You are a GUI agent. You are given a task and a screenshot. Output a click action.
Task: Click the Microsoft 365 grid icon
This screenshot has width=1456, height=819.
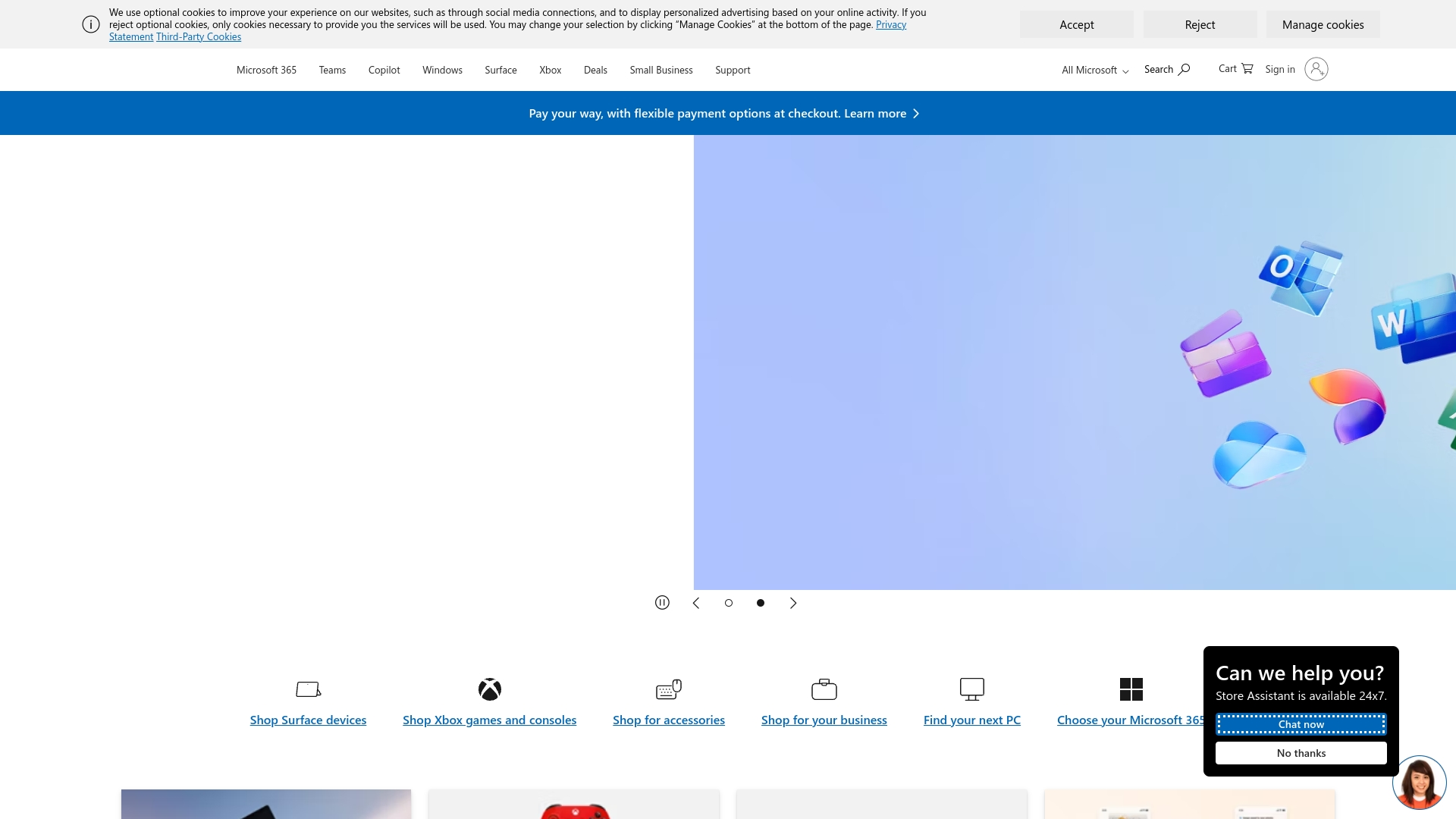click(1131, 689)
